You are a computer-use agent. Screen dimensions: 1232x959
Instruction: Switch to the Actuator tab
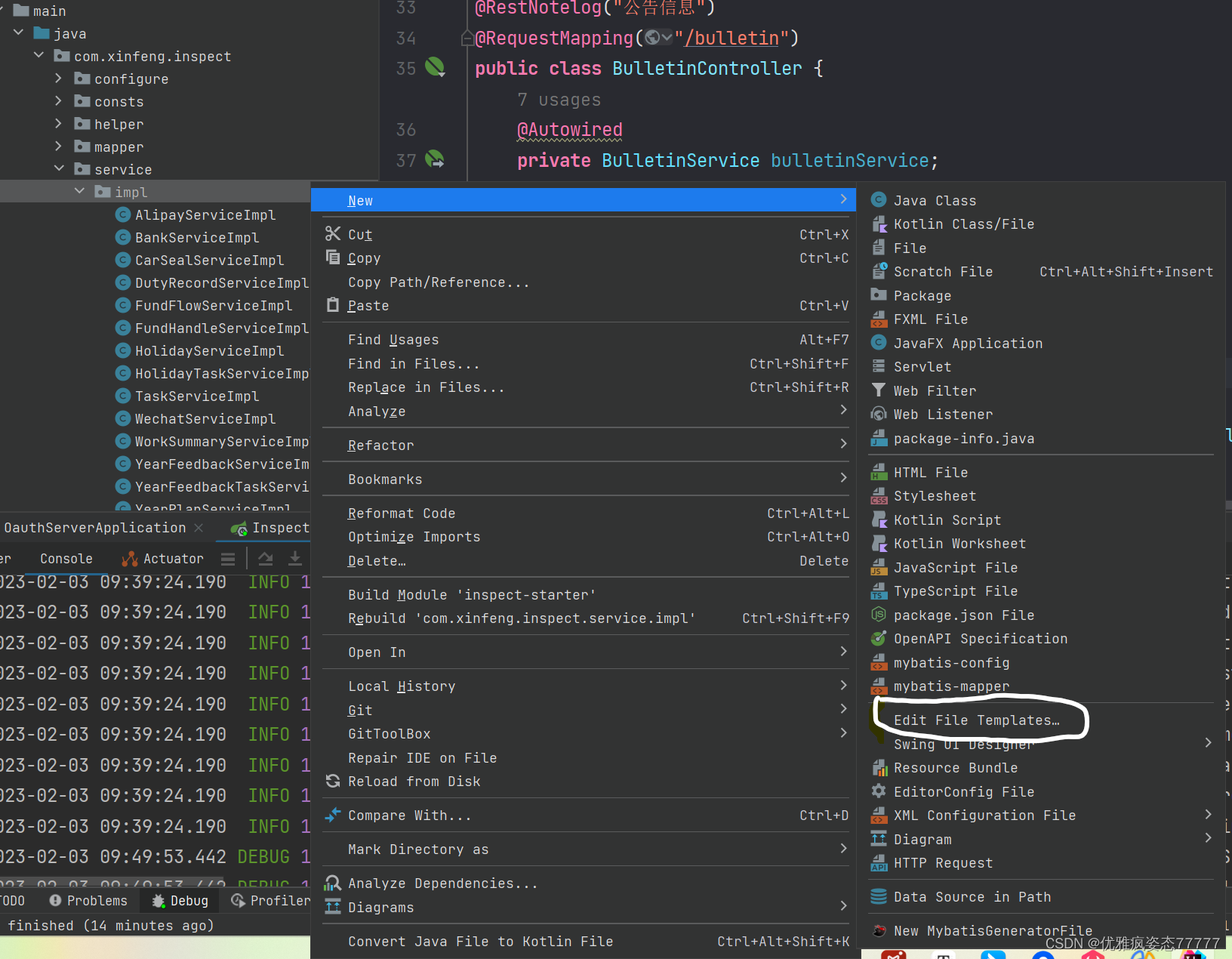tap(162, 559)
